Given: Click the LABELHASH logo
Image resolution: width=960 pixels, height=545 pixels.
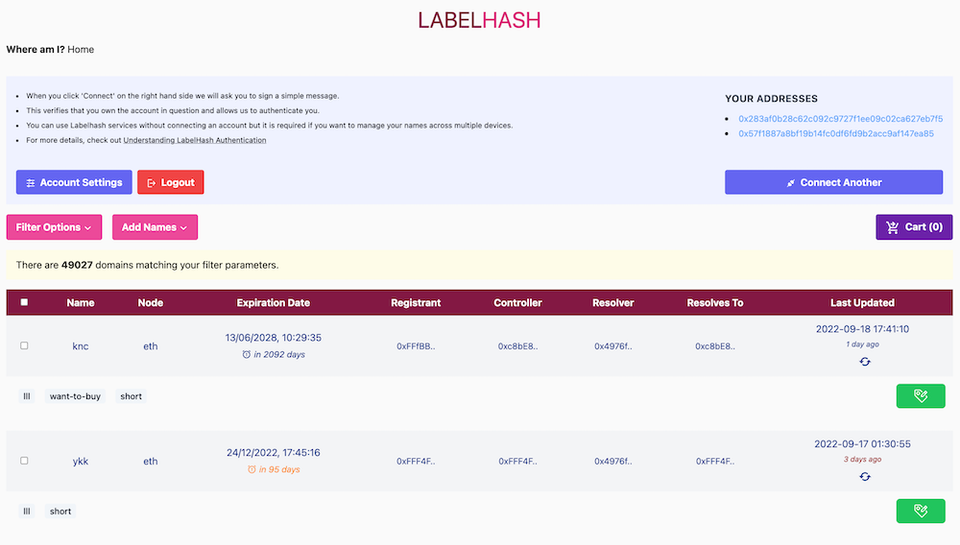Looking at the screenshot, I should point(479,20).
